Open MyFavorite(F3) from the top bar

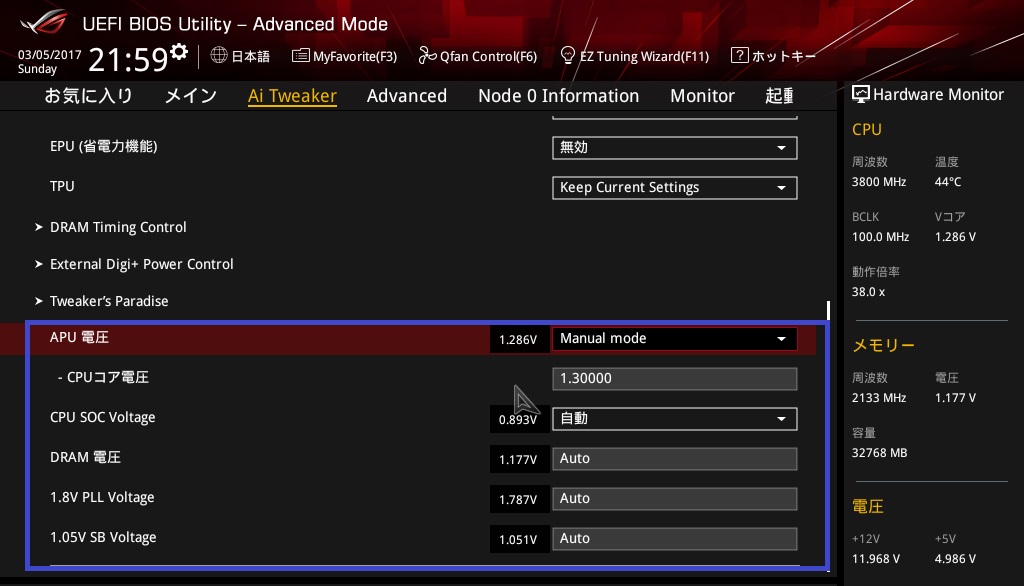click(x=345, y=56)
